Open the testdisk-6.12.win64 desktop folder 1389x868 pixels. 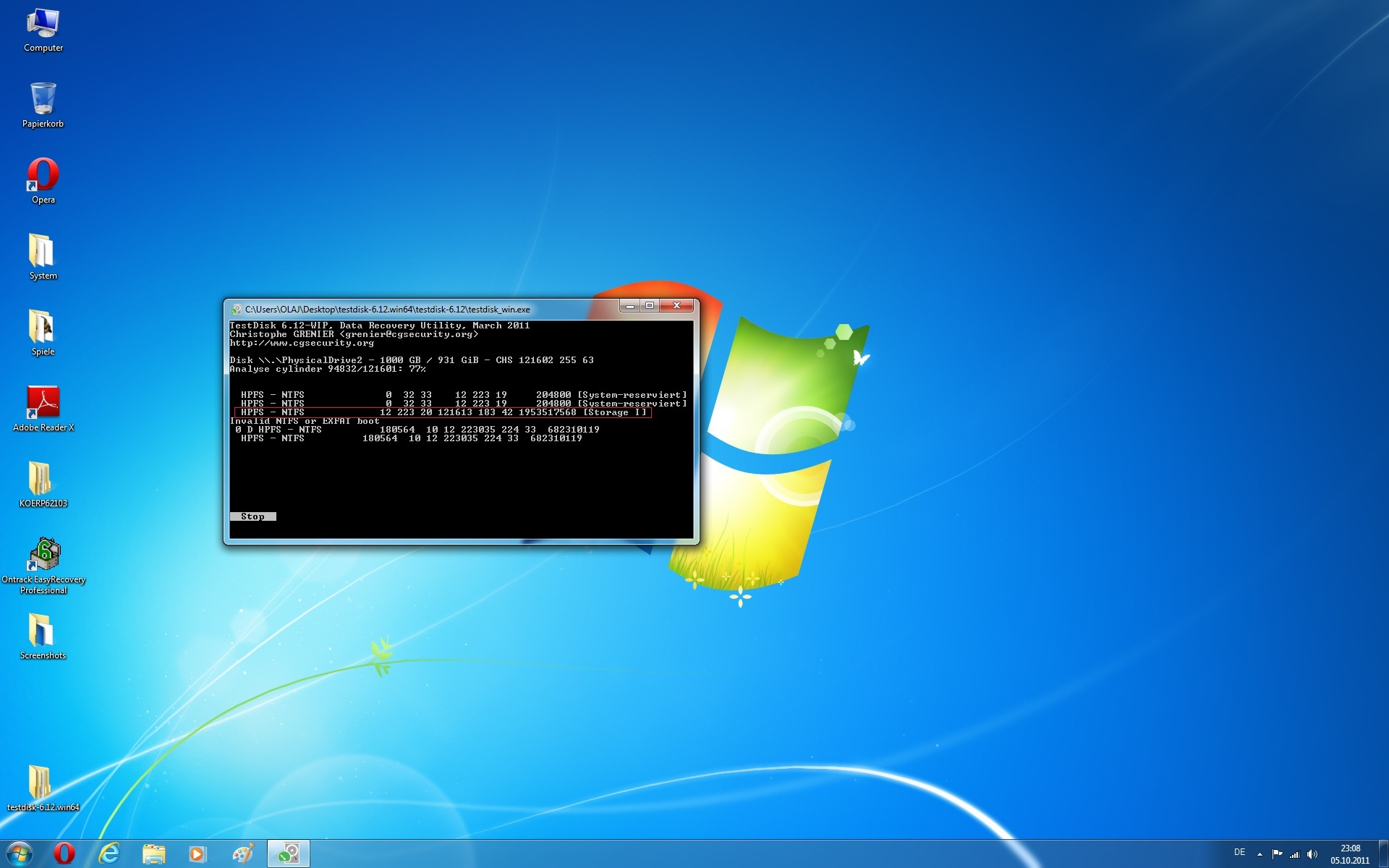coord(41,783)
